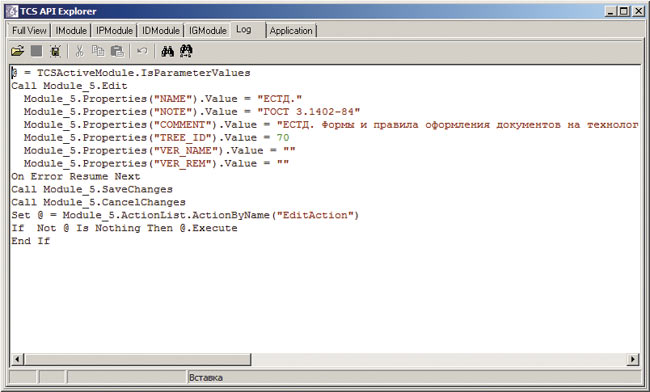Switch to the IDModule tab
Screen dimensions: 650x392
160,31
